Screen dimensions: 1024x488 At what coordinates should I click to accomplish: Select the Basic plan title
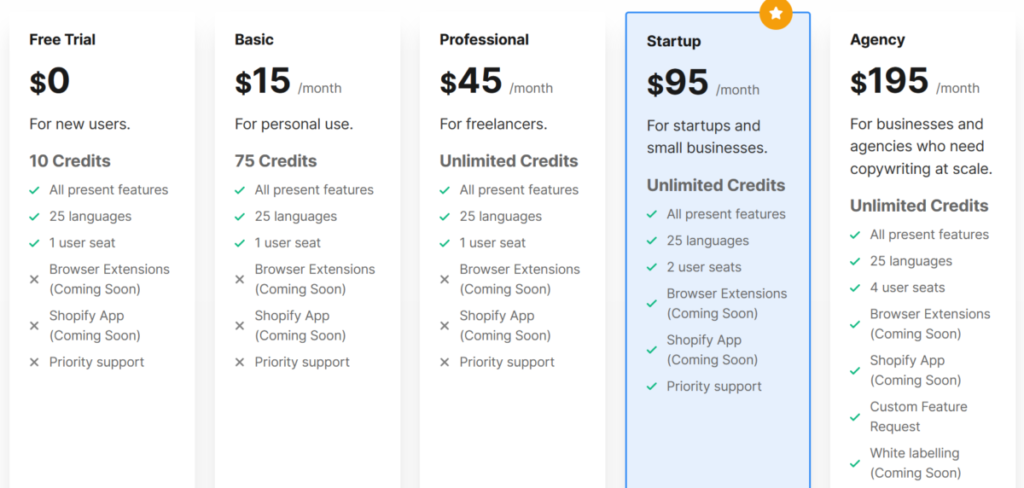(x=254, y=40)
